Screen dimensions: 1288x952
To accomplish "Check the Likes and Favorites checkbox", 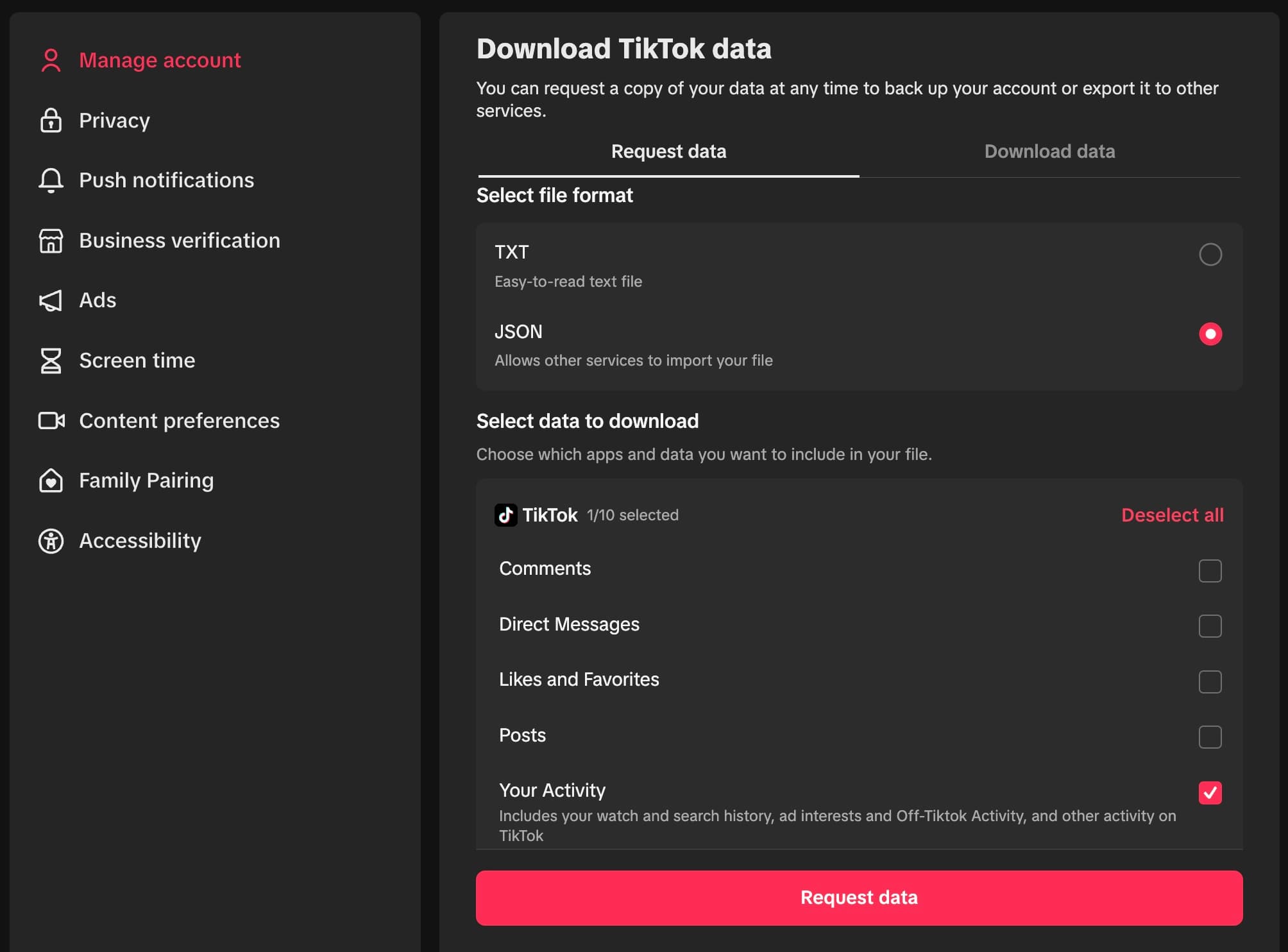I will coord(1210,682).
